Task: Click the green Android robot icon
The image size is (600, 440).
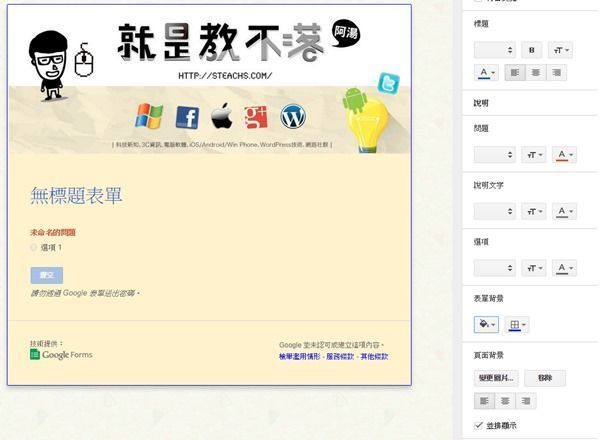Action: (x=355, y=99)
